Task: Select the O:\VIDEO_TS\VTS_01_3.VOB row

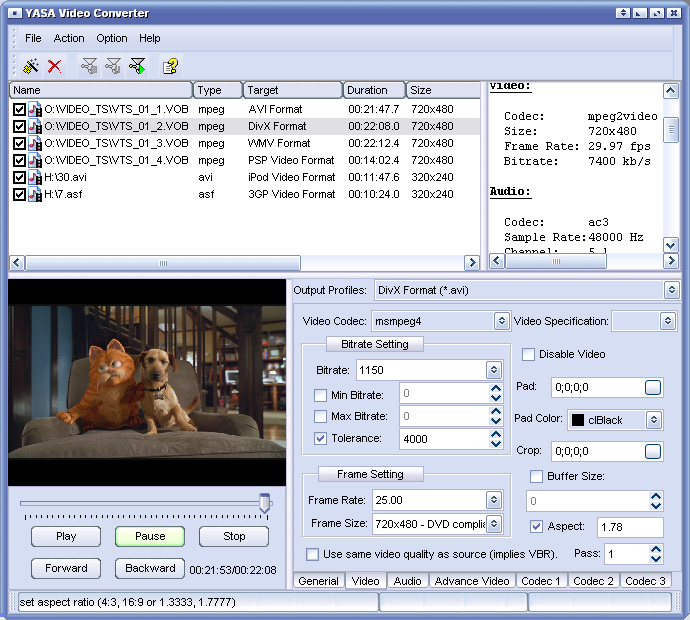Action: coord(116,143)
